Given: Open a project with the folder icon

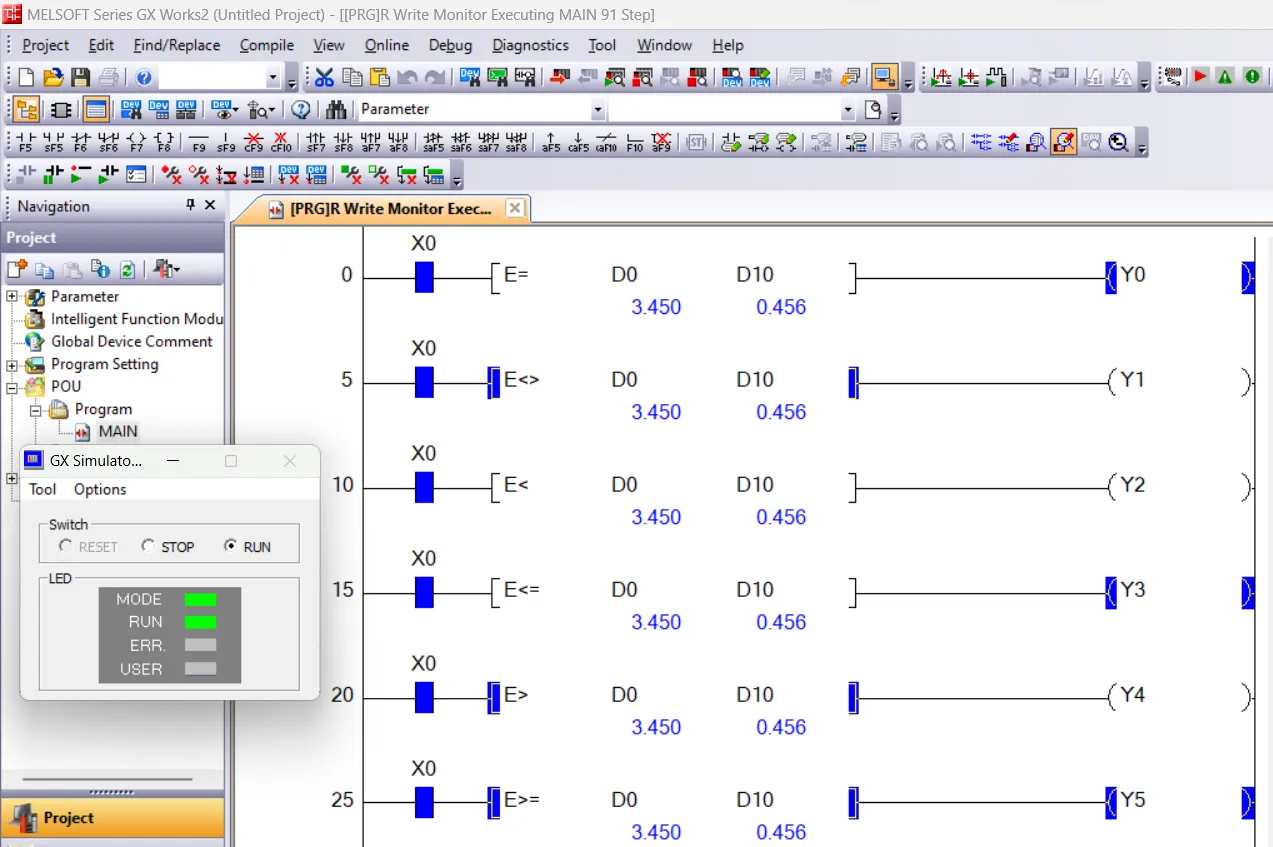Looking at the screenshot, I should (53, 77).
